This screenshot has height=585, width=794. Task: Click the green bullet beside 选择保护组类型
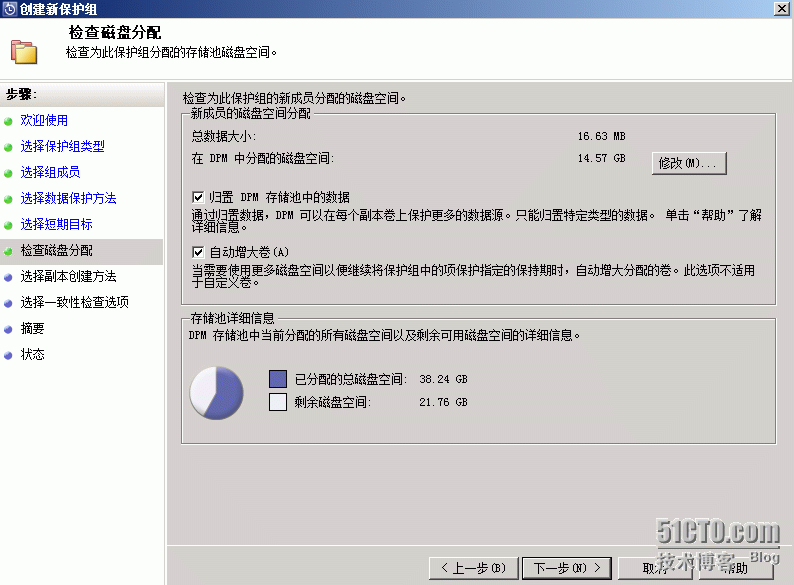pos(8,147)
